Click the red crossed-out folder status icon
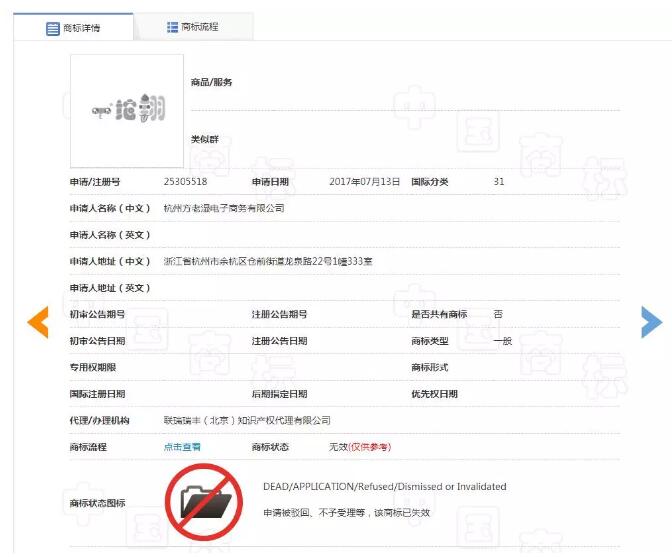 point(204,502)
